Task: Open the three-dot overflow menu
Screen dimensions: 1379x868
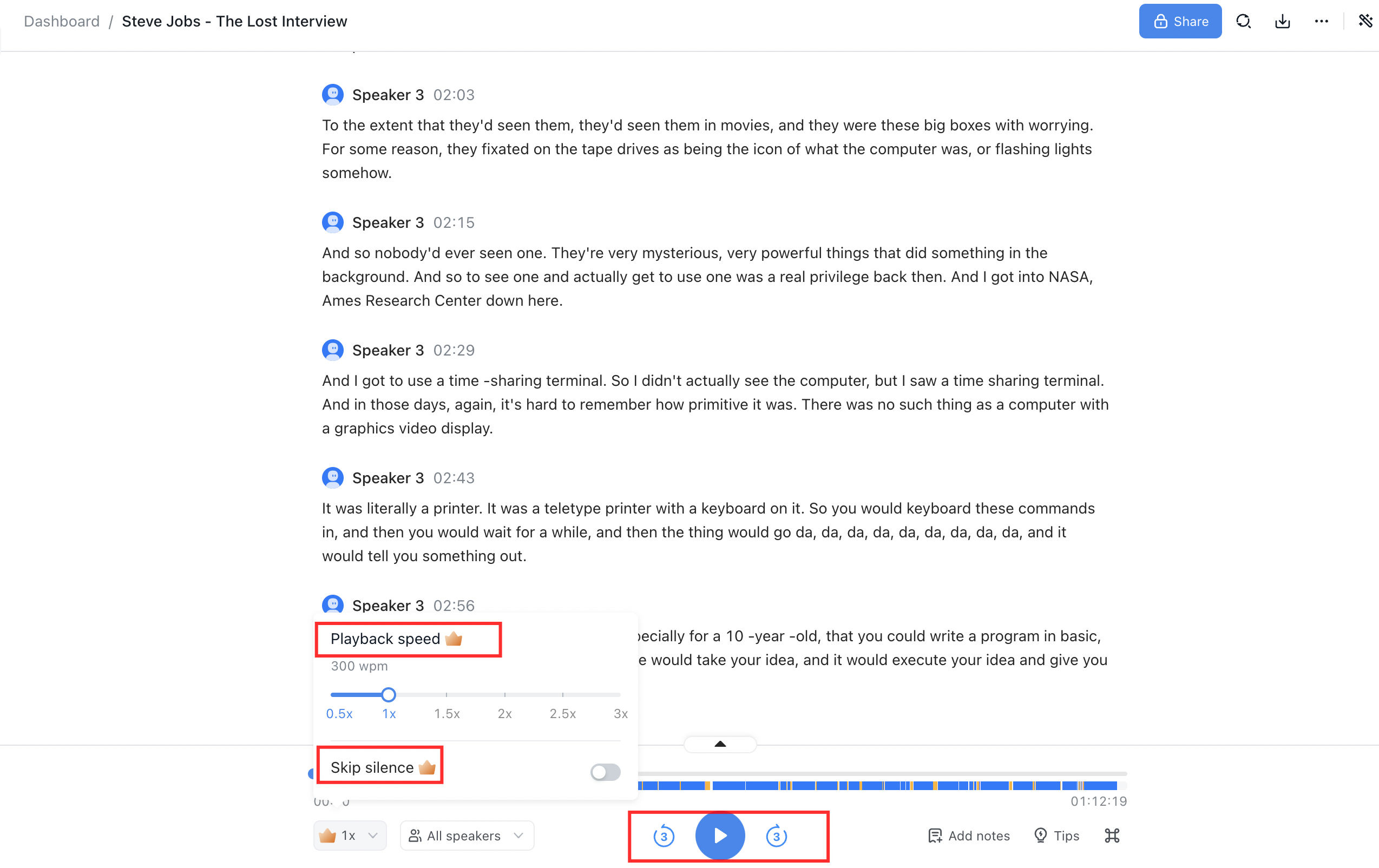Action: coord(1321,21)
